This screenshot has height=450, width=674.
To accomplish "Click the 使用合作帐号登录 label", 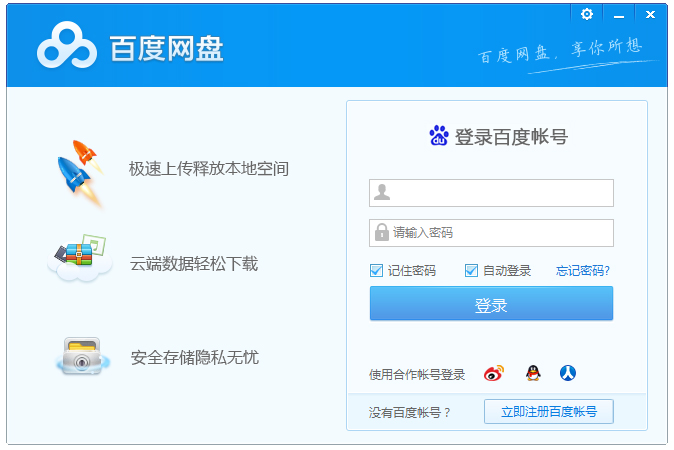I will tap(417, 375).
